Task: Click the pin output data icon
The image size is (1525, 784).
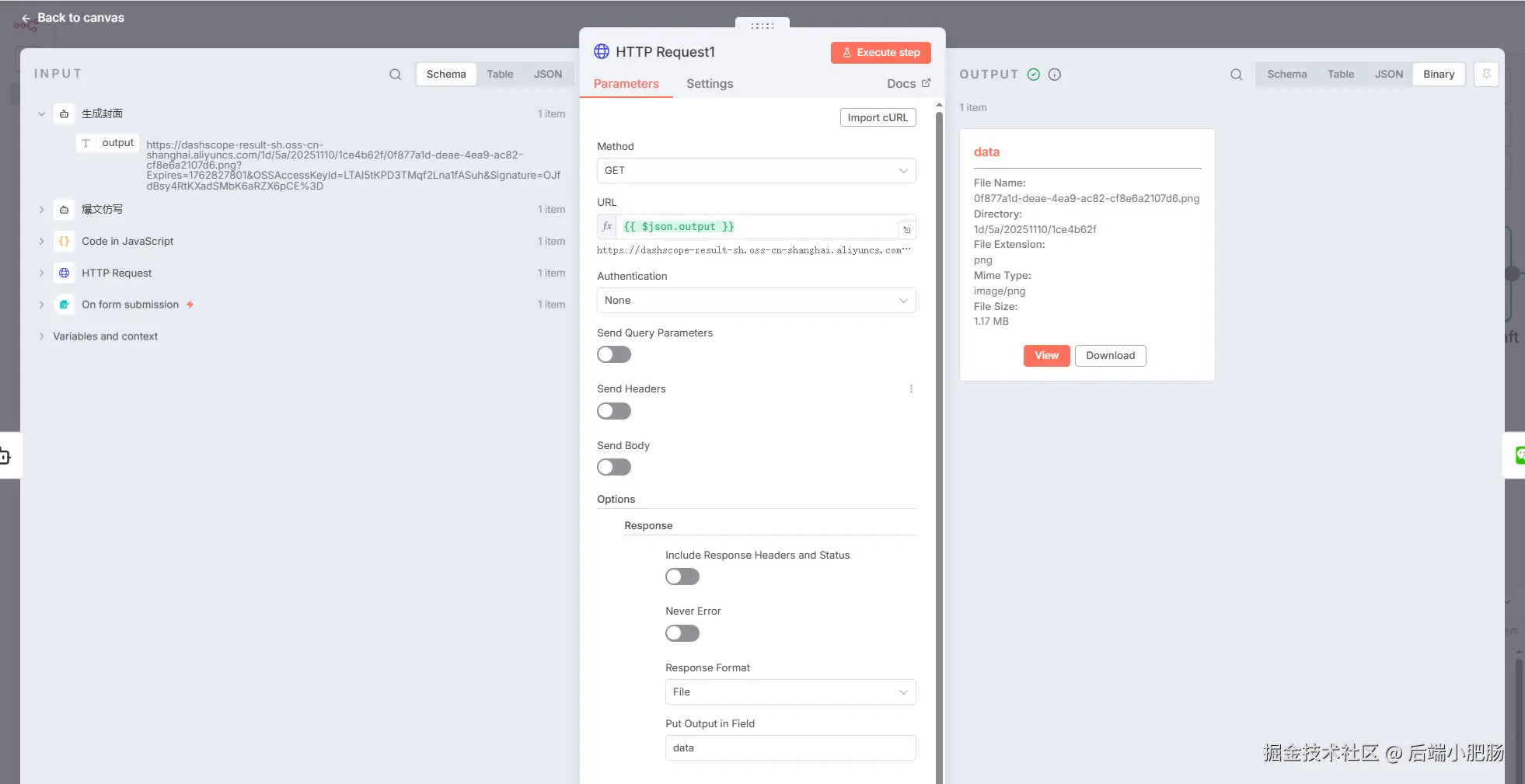Action: coord(1486,75)
